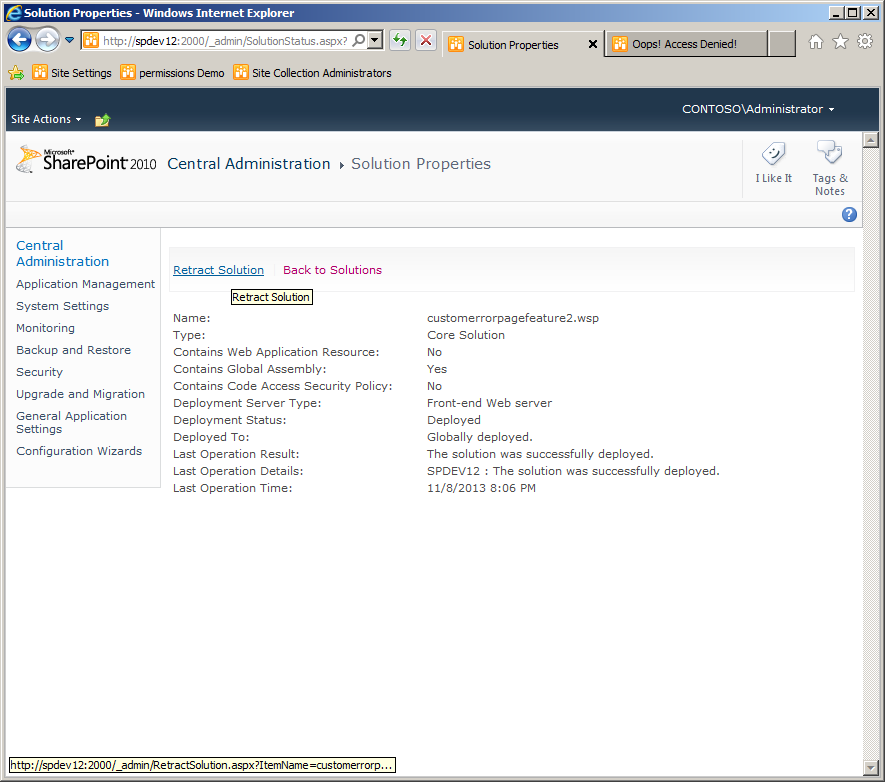Open Security in the sidebar
This screenshot has width=885, height=782.
[40, 372]
